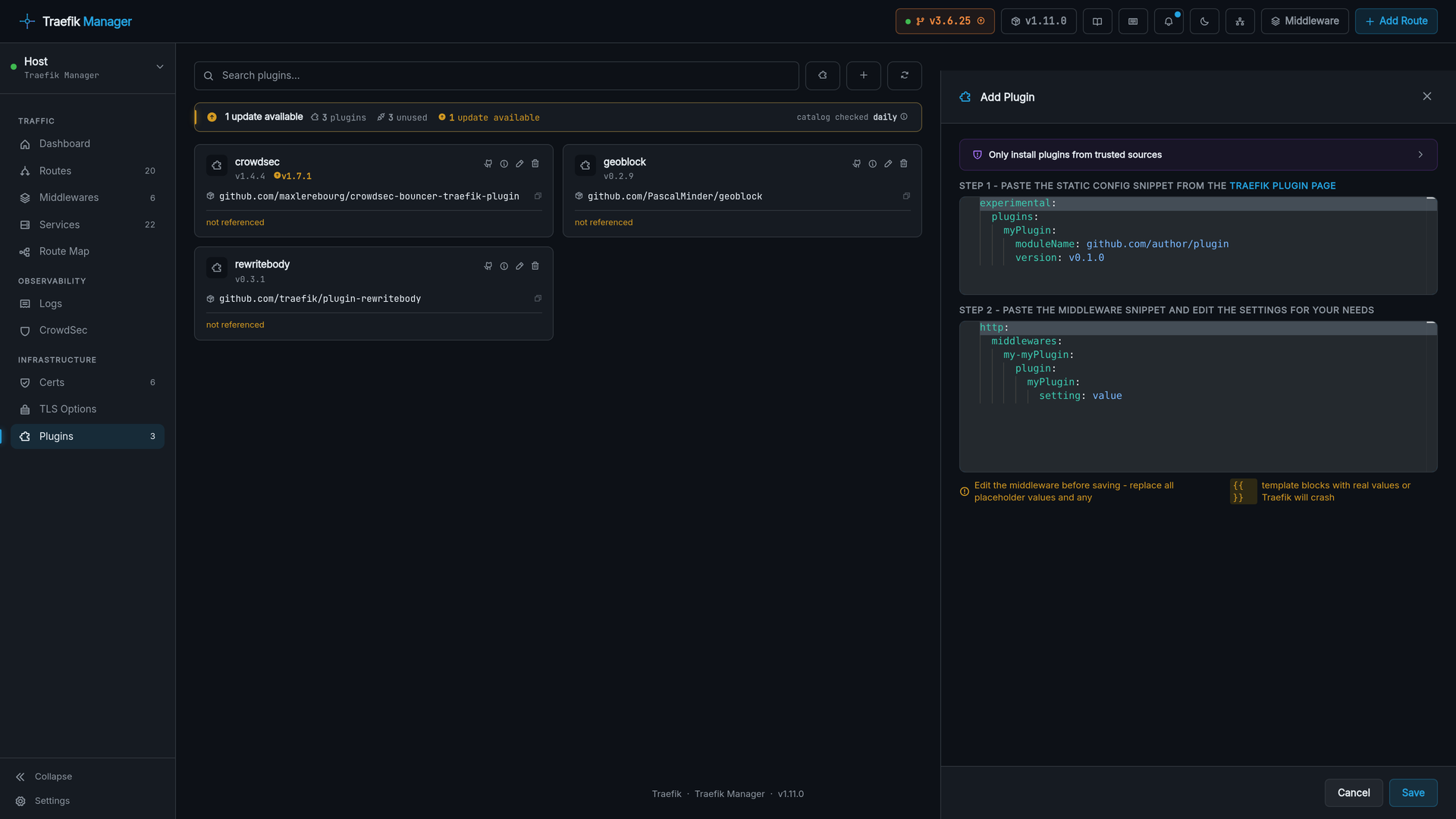The height and width of the screenshot is (819, 1456).
Task: Open the keyboard shortcuts icon in header
Action: tap(1133, 21)
